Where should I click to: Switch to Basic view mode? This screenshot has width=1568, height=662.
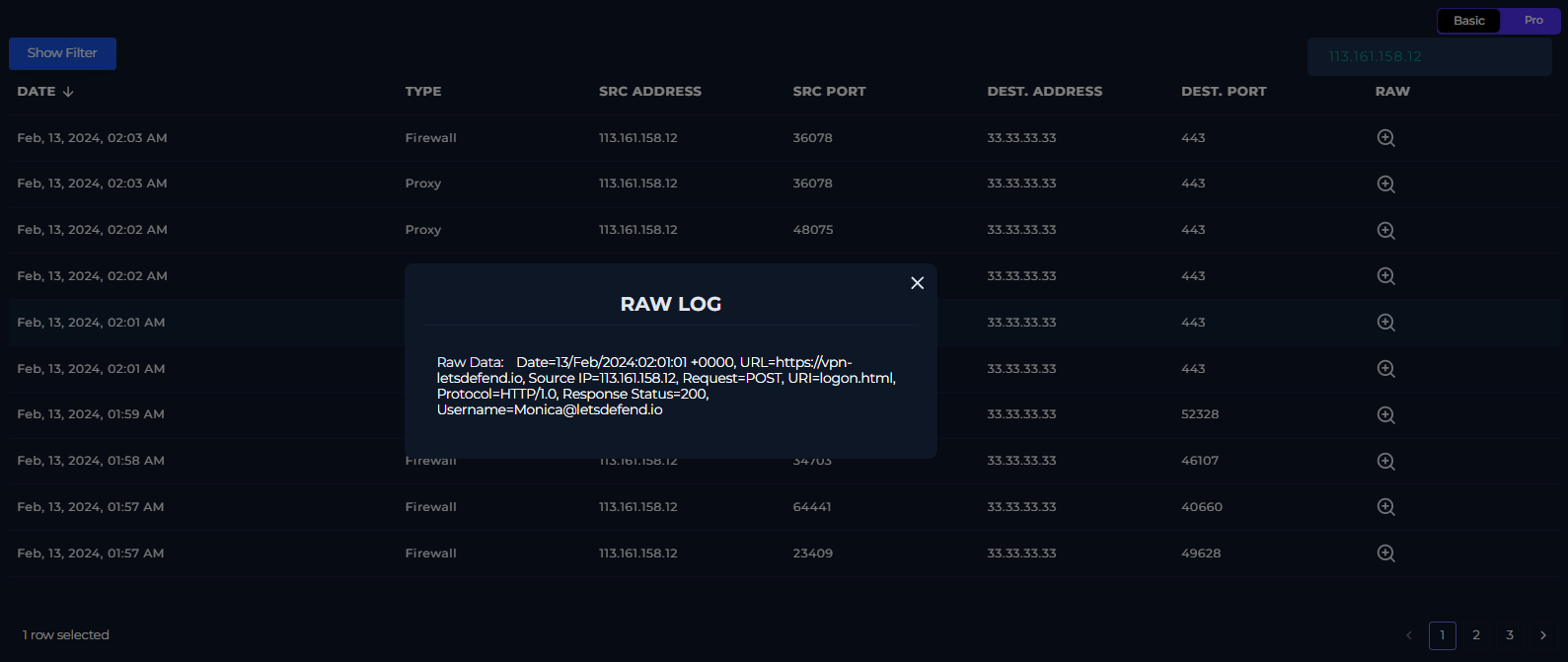tap(1468, 21)
